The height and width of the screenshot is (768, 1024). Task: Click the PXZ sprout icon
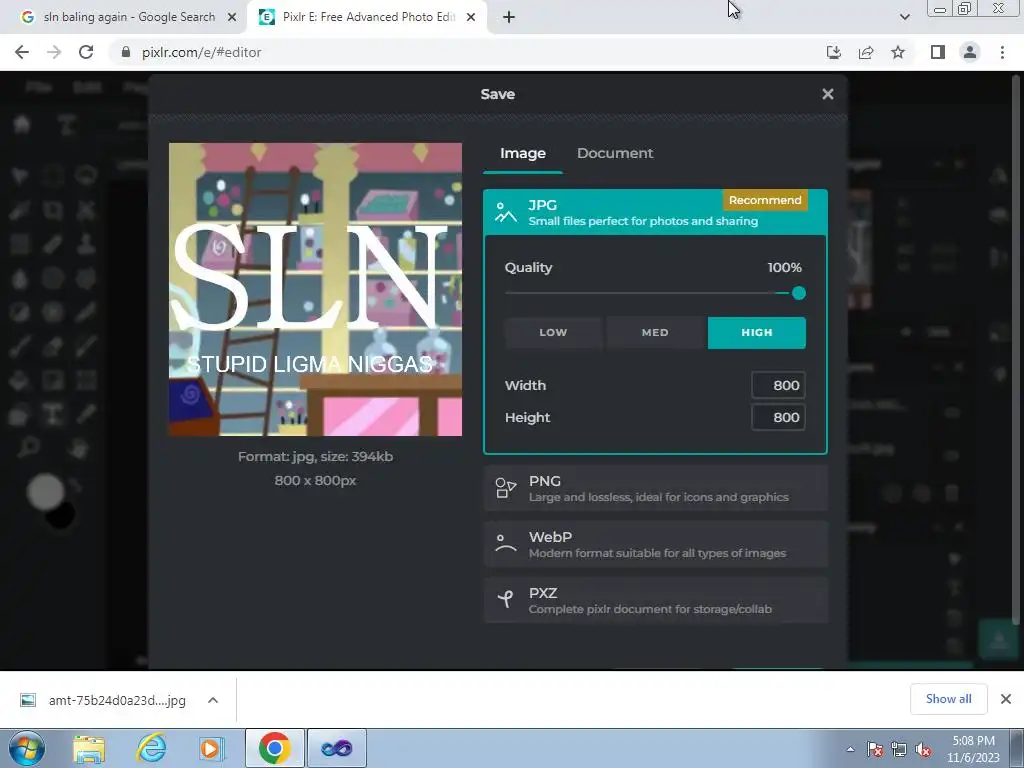(505, 599)
